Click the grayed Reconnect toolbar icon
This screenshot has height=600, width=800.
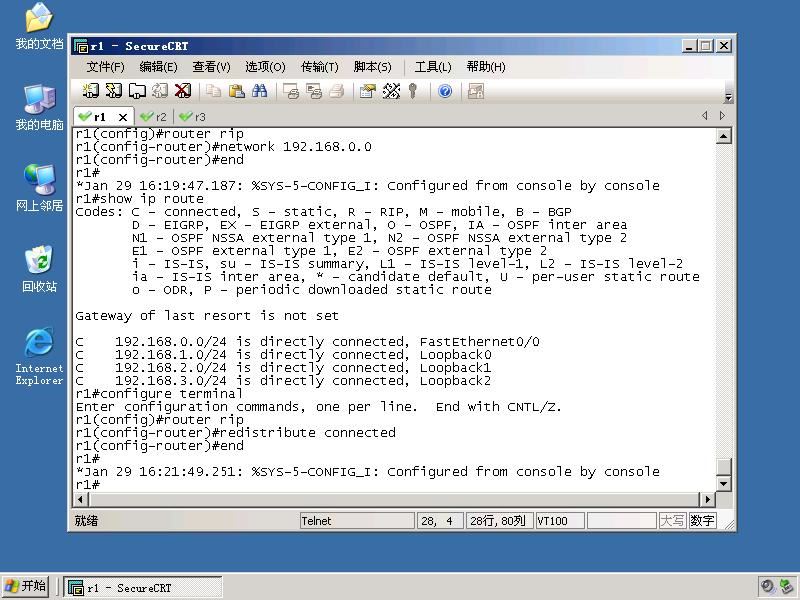click(x=160, y=91)
